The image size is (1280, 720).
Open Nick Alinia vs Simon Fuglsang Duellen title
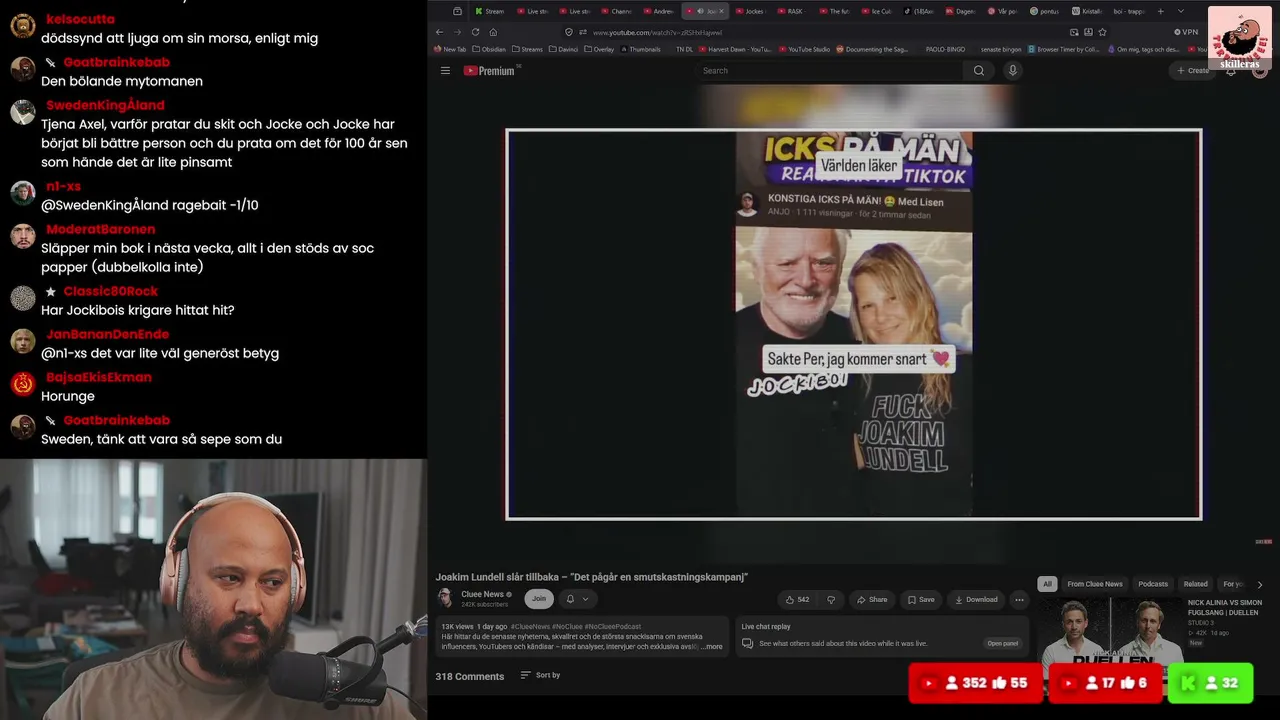click(1225, 607)
